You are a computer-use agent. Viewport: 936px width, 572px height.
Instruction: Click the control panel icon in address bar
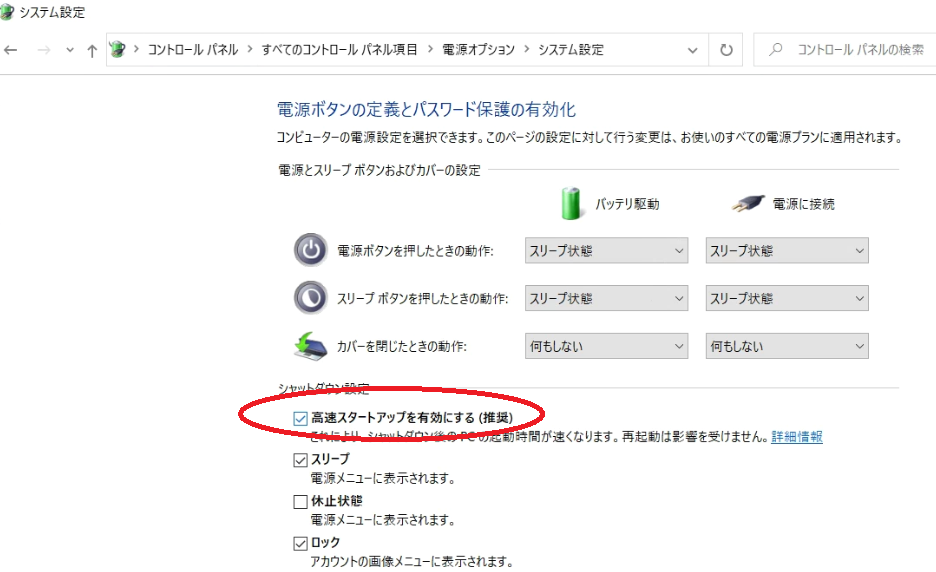click(118, 50)
